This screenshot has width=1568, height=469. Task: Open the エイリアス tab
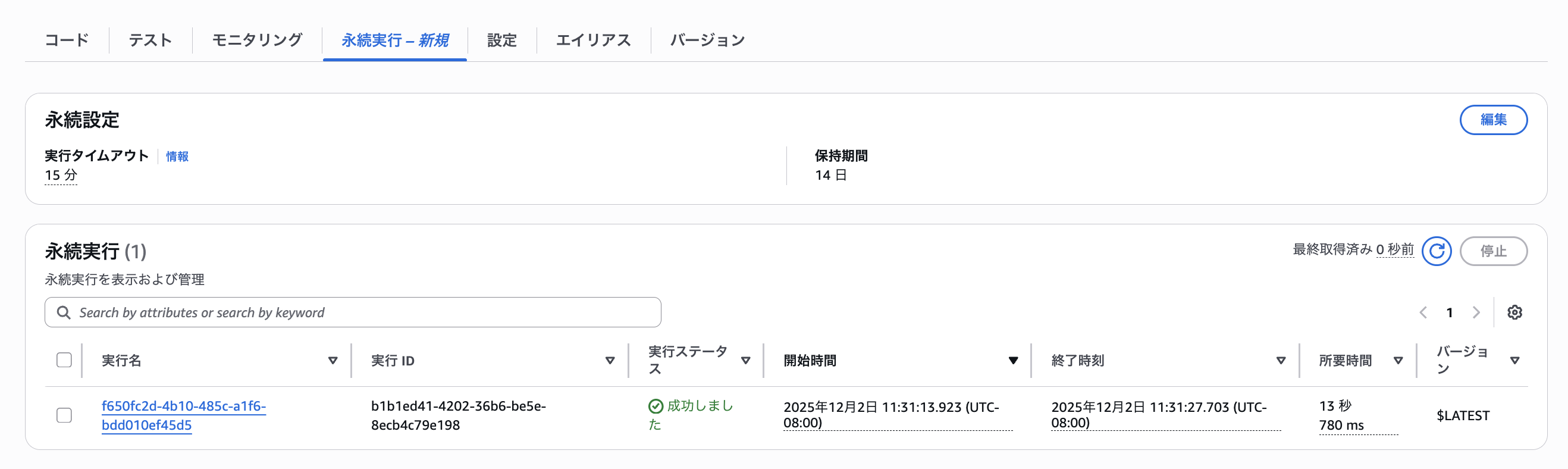pyautogui.click(x=593, y=40)
